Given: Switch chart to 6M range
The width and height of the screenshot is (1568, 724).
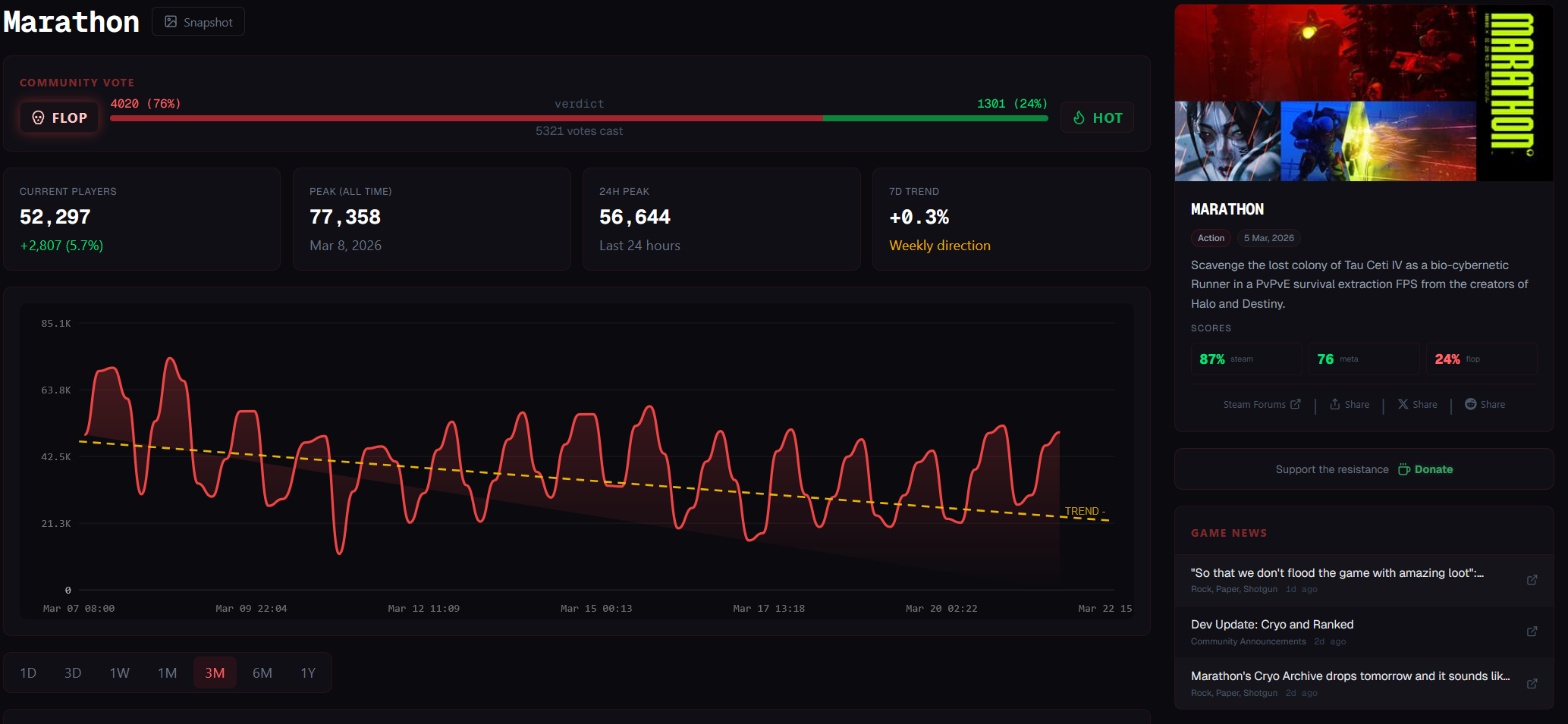Looking at the screenshot, I should pyautogui.click(x=262, y=673).
